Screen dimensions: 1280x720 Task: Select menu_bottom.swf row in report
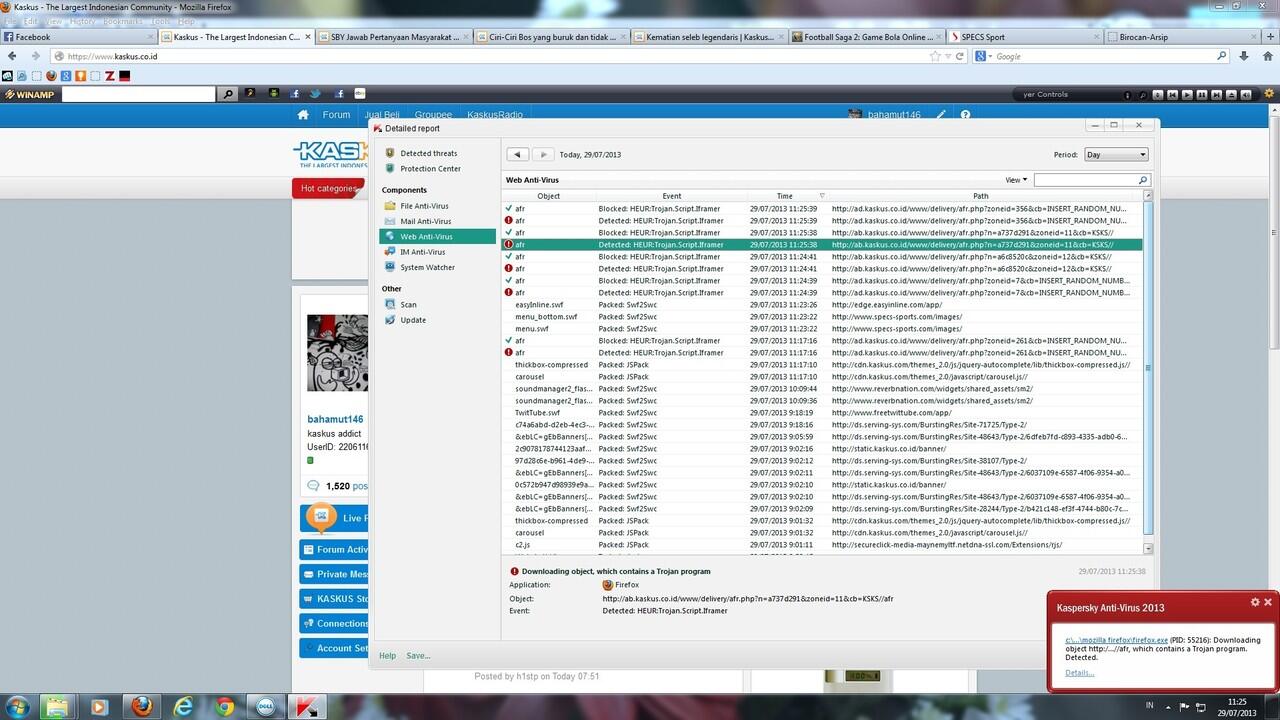point(822,316)
